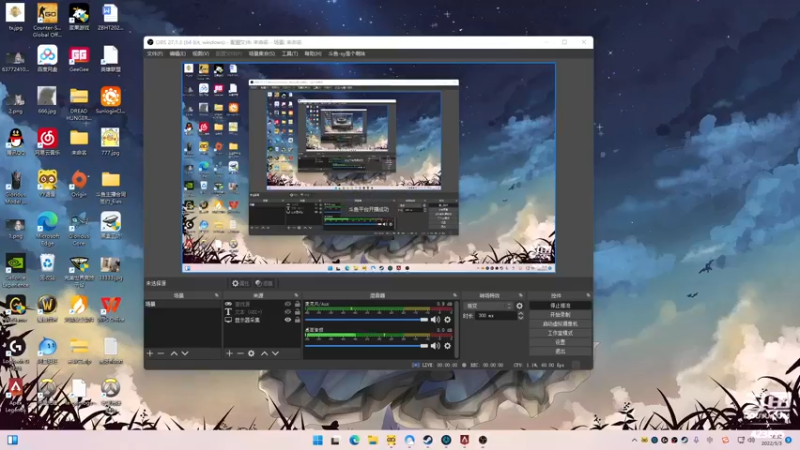The height and width of the screenshot is (450, 800).
Task: Click the mixer panel vertical scrollbar
Action: [x=457, y=329]
